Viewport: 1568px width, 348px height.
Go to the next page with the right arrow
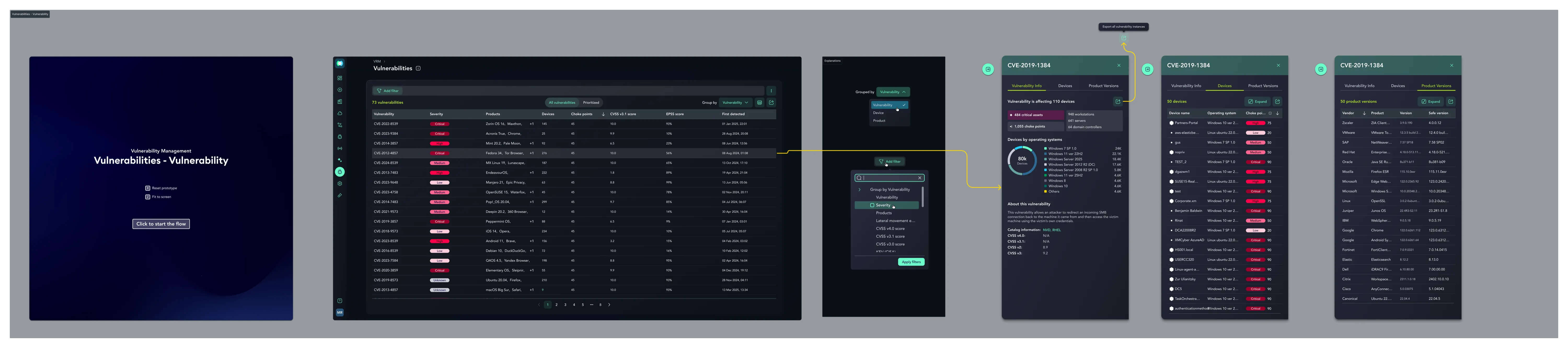tap(609, 305)
